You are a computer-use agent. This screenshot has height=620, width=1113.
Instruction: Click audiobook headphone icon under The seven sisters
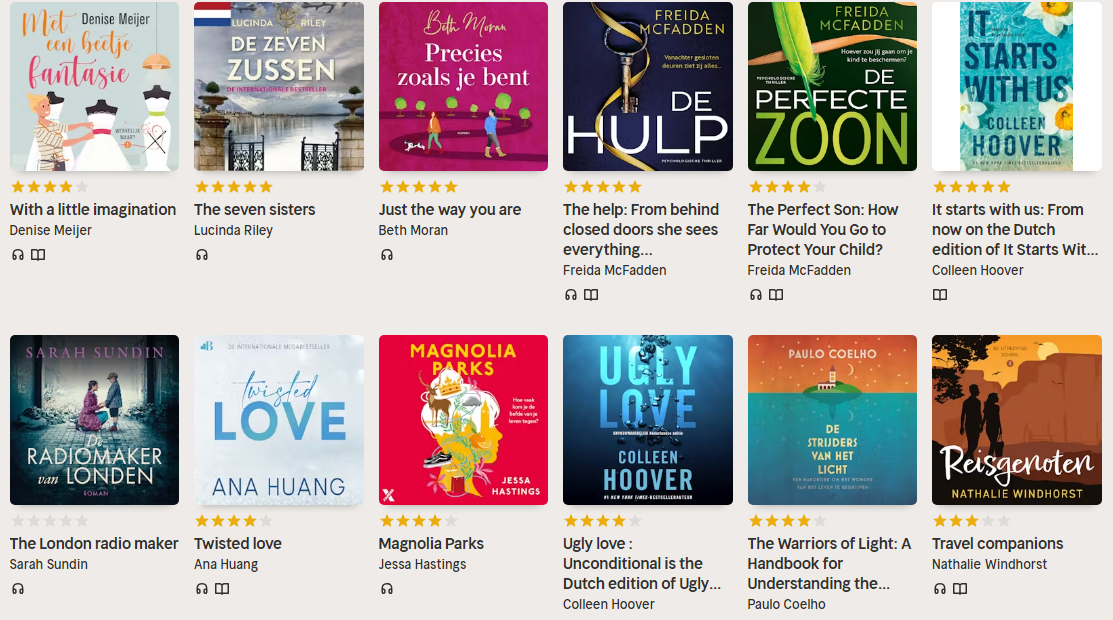202,255
